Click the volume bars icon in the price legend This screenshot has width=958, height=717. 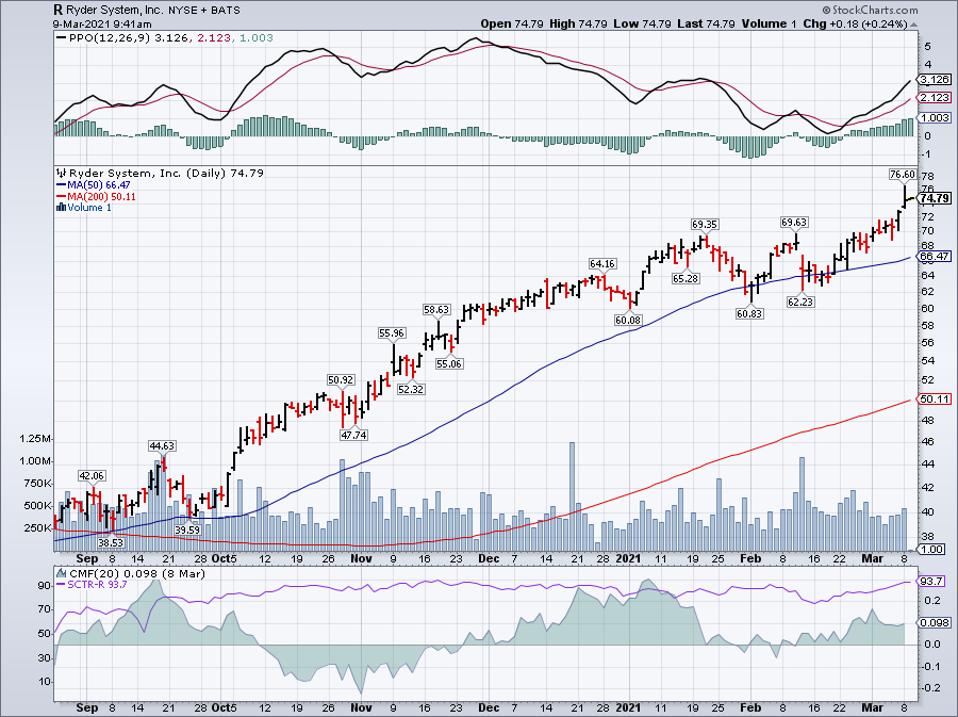[60, 207]
